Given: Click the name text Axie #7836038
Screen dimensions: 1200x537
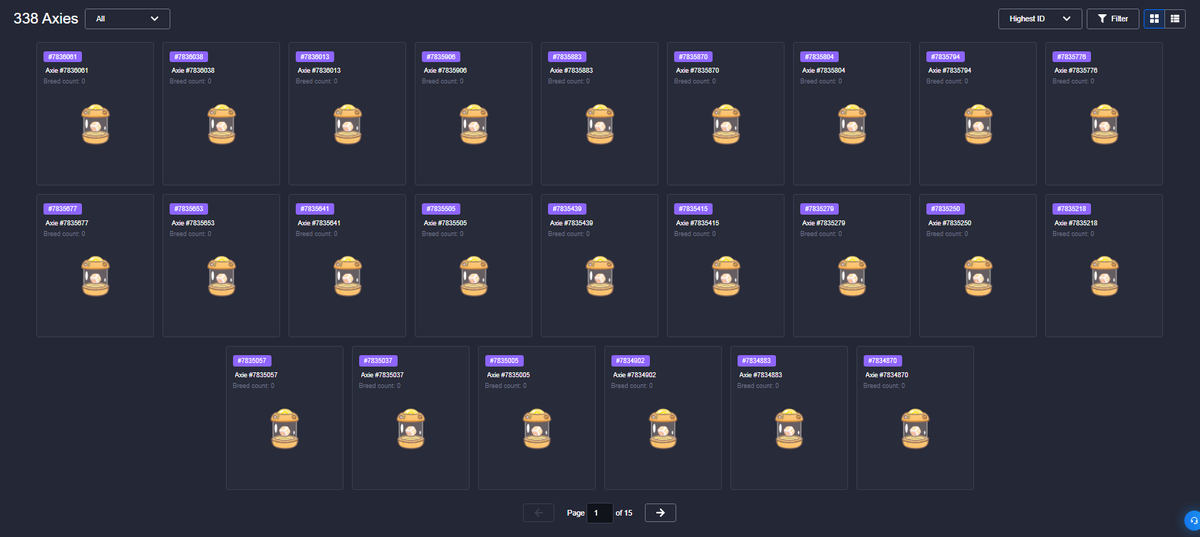Looking at the screenshot, I should (x=192, y=71).
